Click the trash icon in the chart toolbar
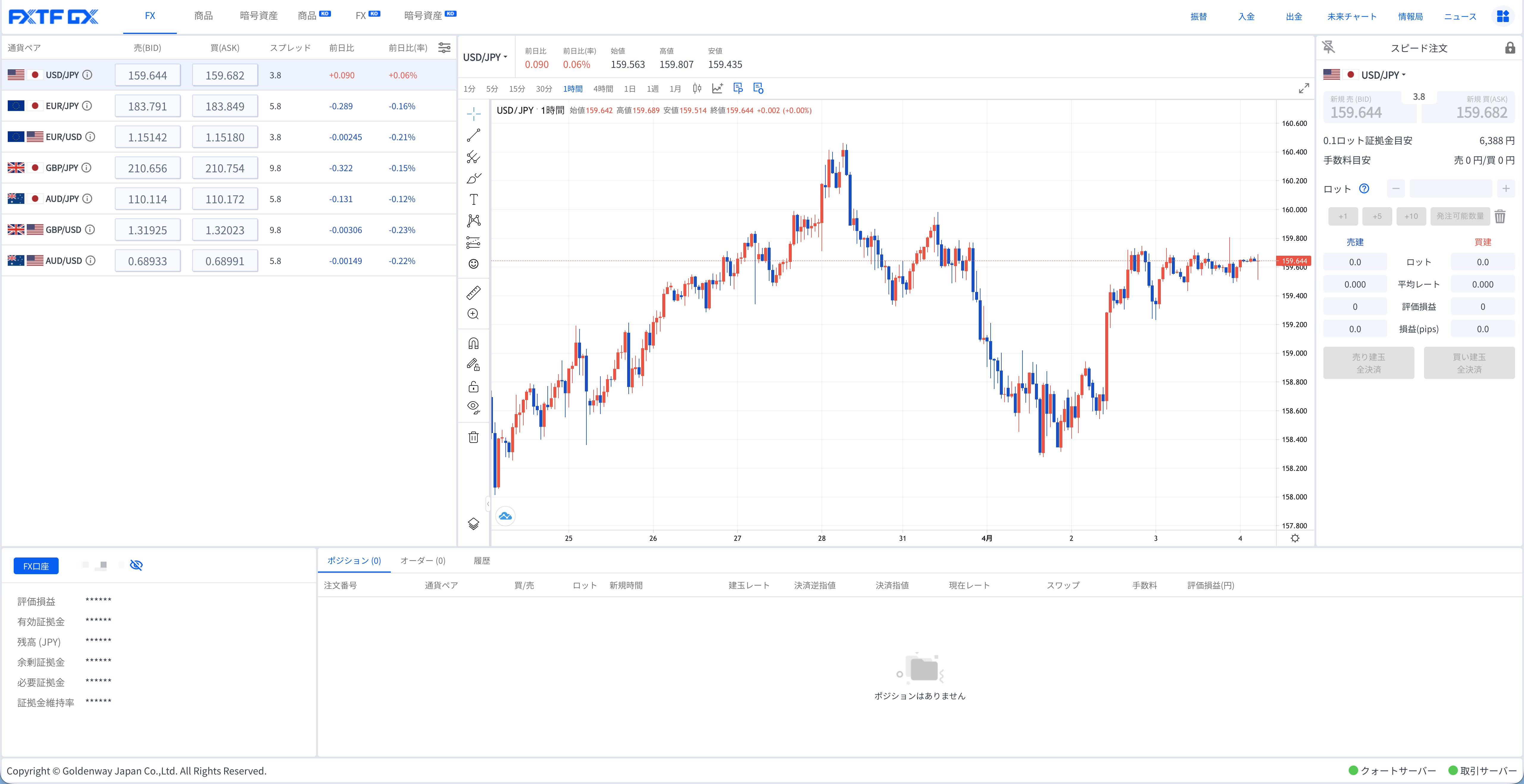1524x784 pixels. pos(473,437)
